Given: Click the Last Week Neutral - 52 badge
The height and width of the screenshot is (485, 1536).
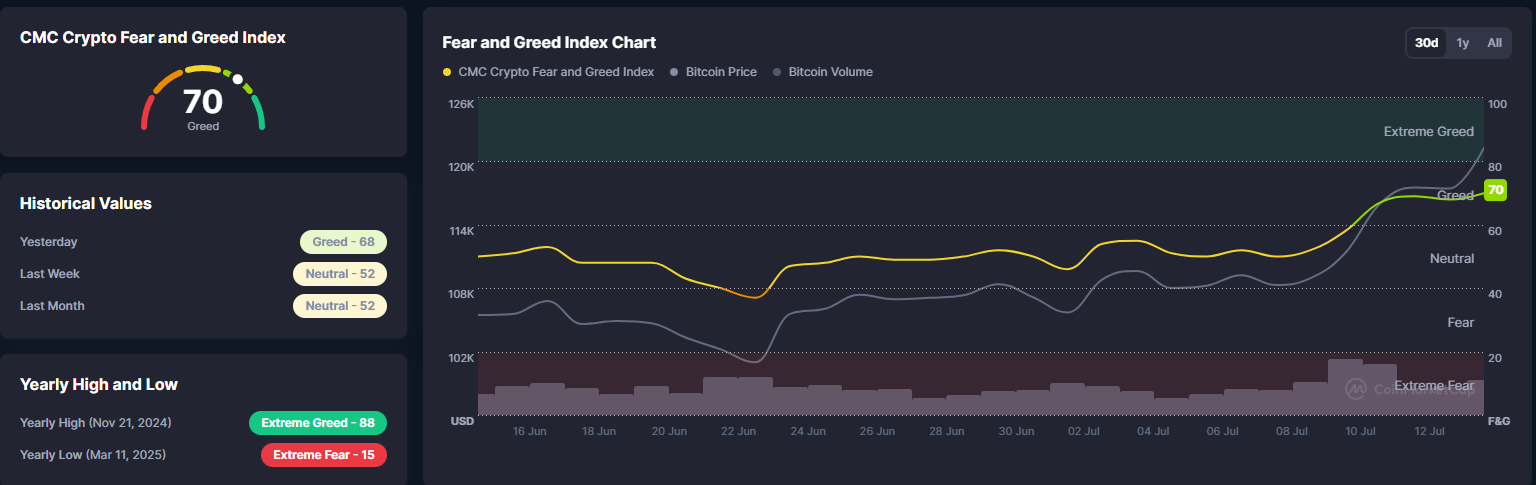Looking at the screenshot, I should [340, 274].
